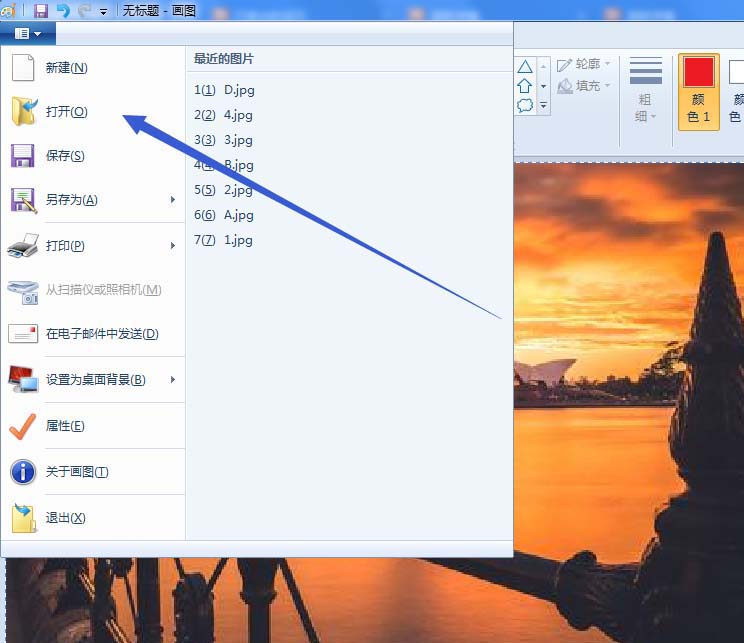Open recent picture 3.jpg
744x643 pixels.
[349, 140]
